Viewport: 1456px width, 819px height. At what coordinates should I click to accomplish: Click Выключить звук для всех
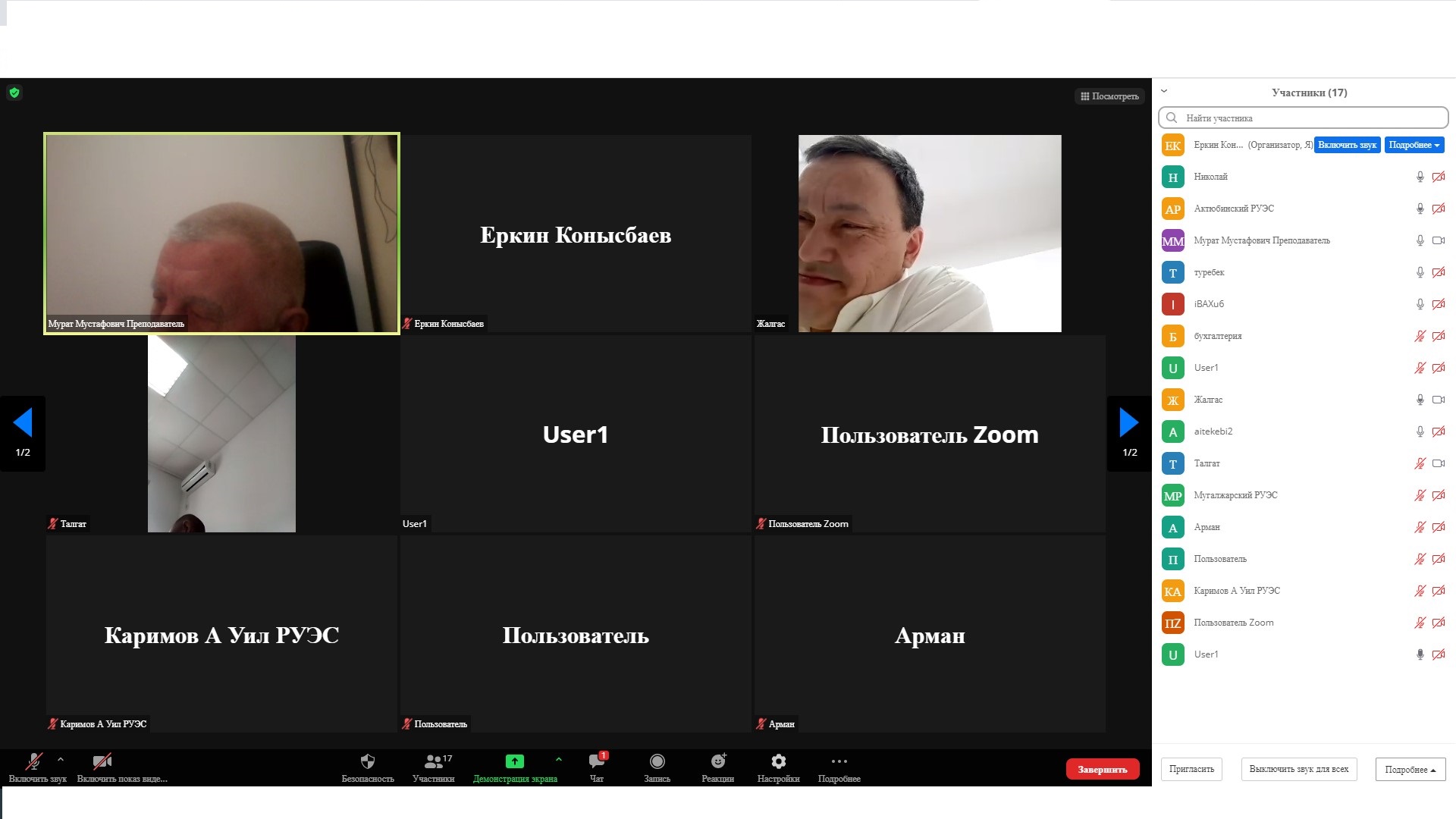(x=1299, y=769)
